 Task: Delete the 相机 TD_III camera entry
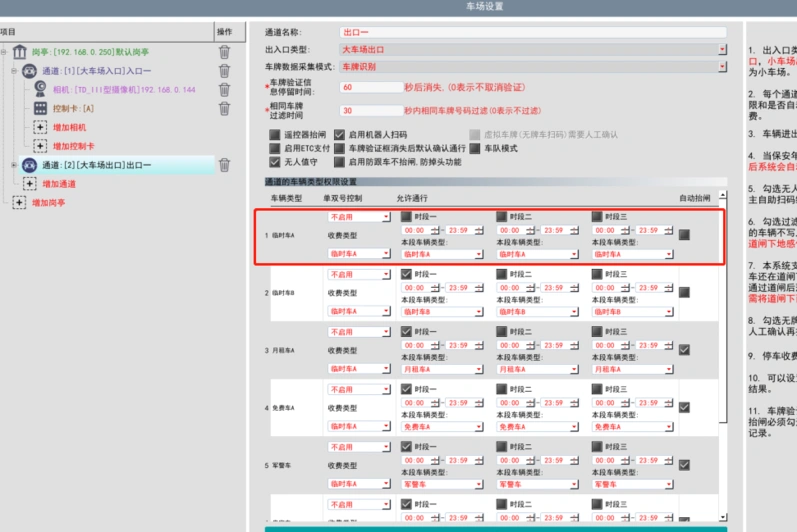pos(224,89)
